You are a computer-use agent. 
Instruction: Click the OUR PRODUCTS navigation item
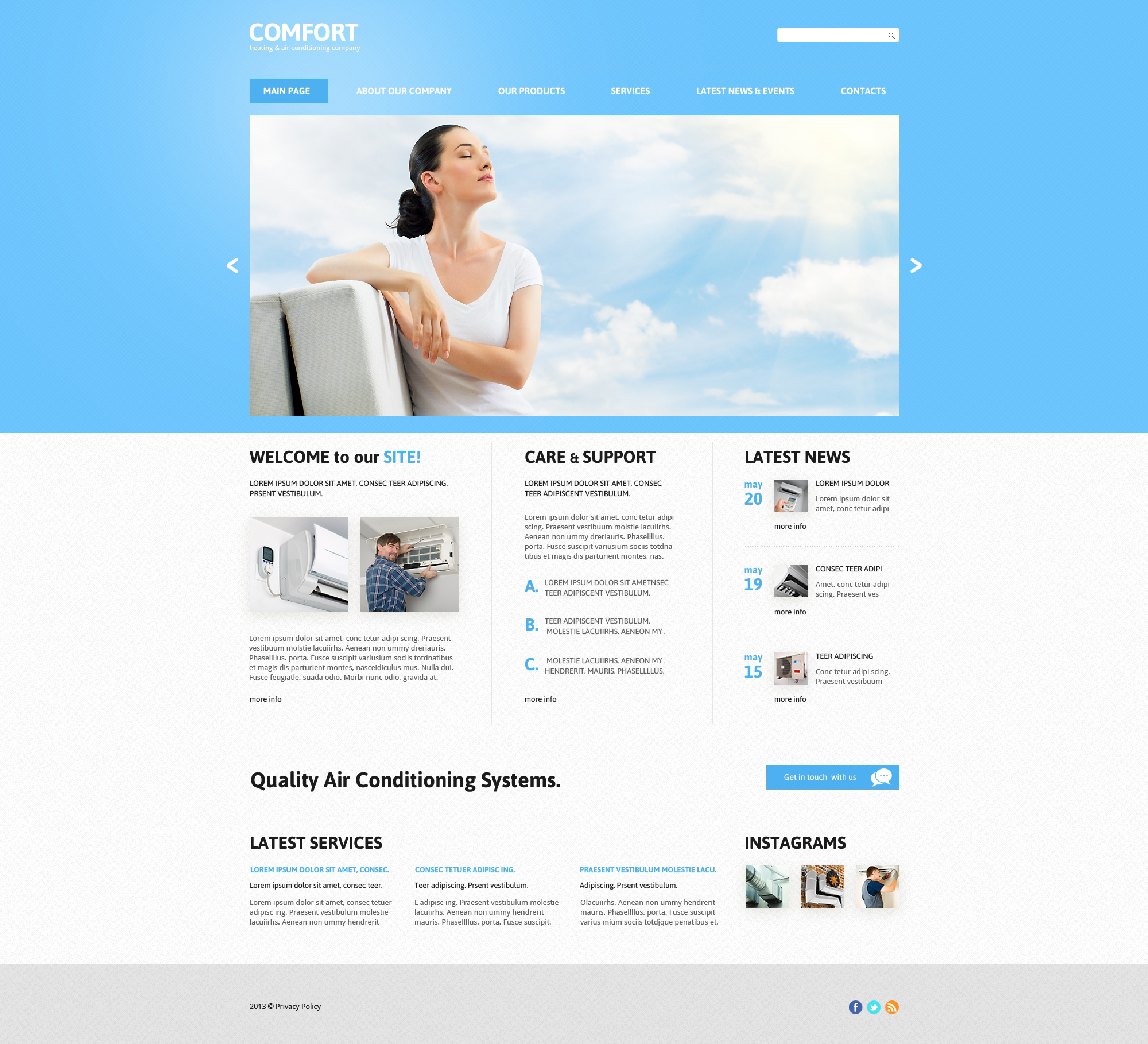(531, 91)
